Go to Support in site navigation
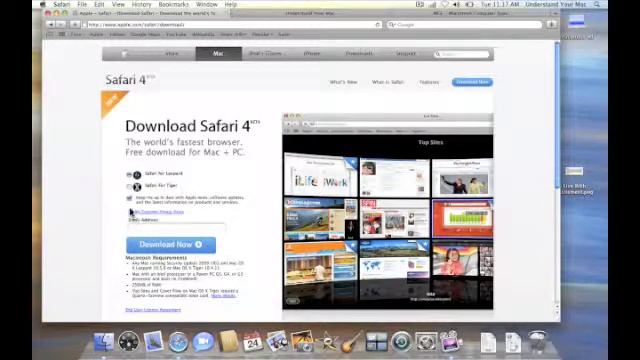The image size is (640, 360). coord(405,53)
